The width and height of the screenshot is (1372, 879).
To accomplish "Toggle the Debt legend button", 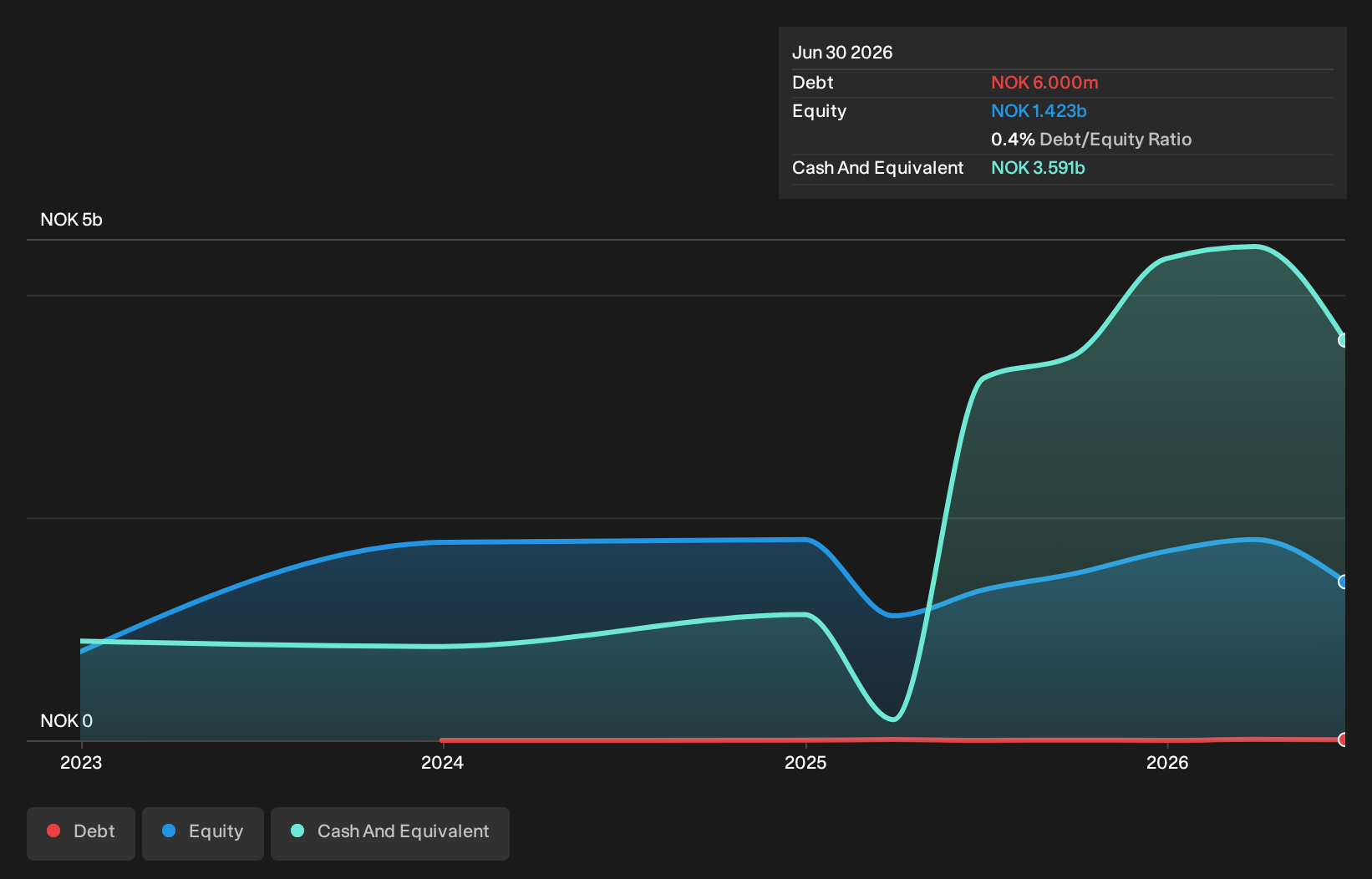I will 81,833.
